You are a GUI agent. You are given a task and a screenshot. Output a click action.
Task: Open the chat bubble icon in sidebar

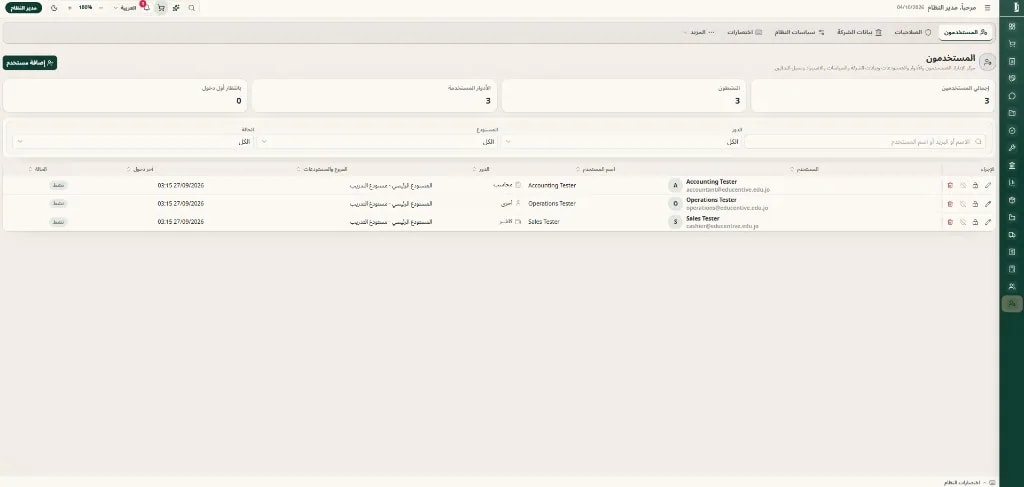1012,95
